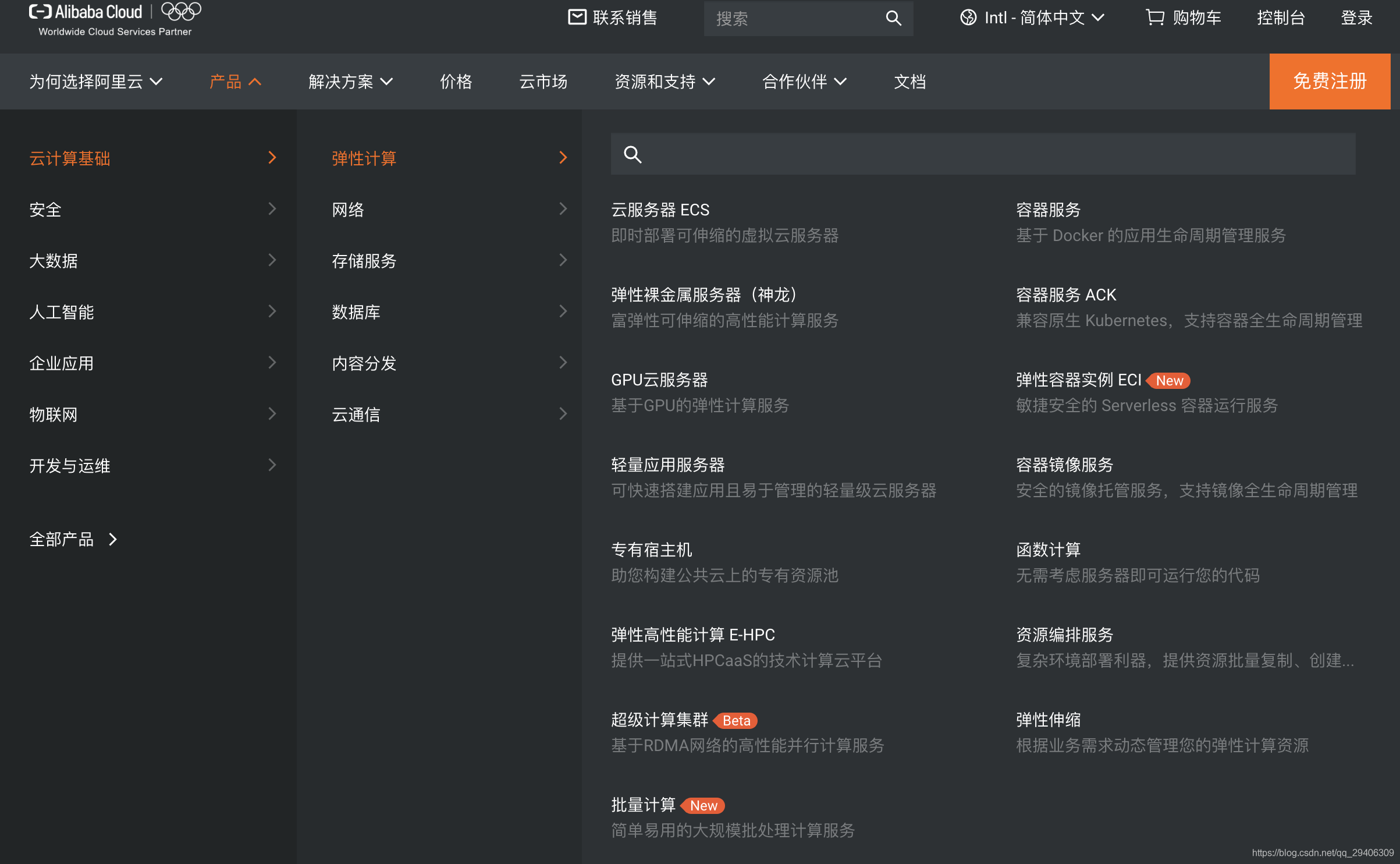Screen dimensions: 1400x864
Task: Open 专有宿主机 product
Action: [x=652, y=550]
